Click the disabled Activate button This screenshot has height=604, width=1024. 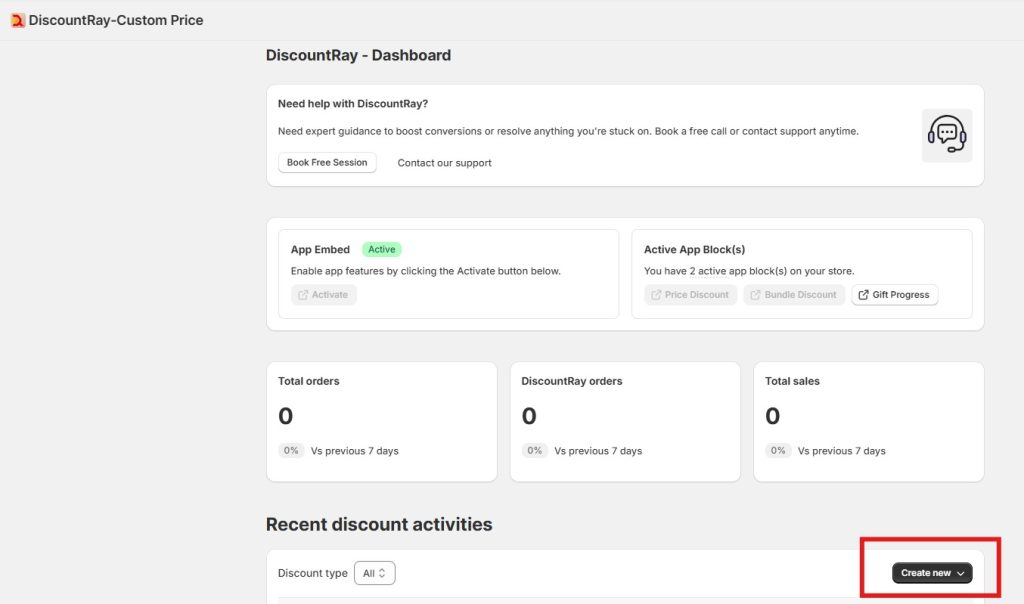coord(323,294)
